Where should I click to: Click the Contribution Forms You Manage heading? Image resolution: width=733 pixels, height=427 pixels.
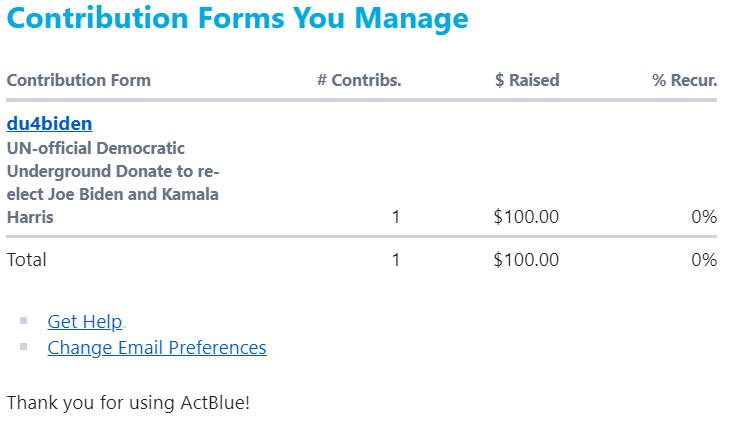[237, 18]
